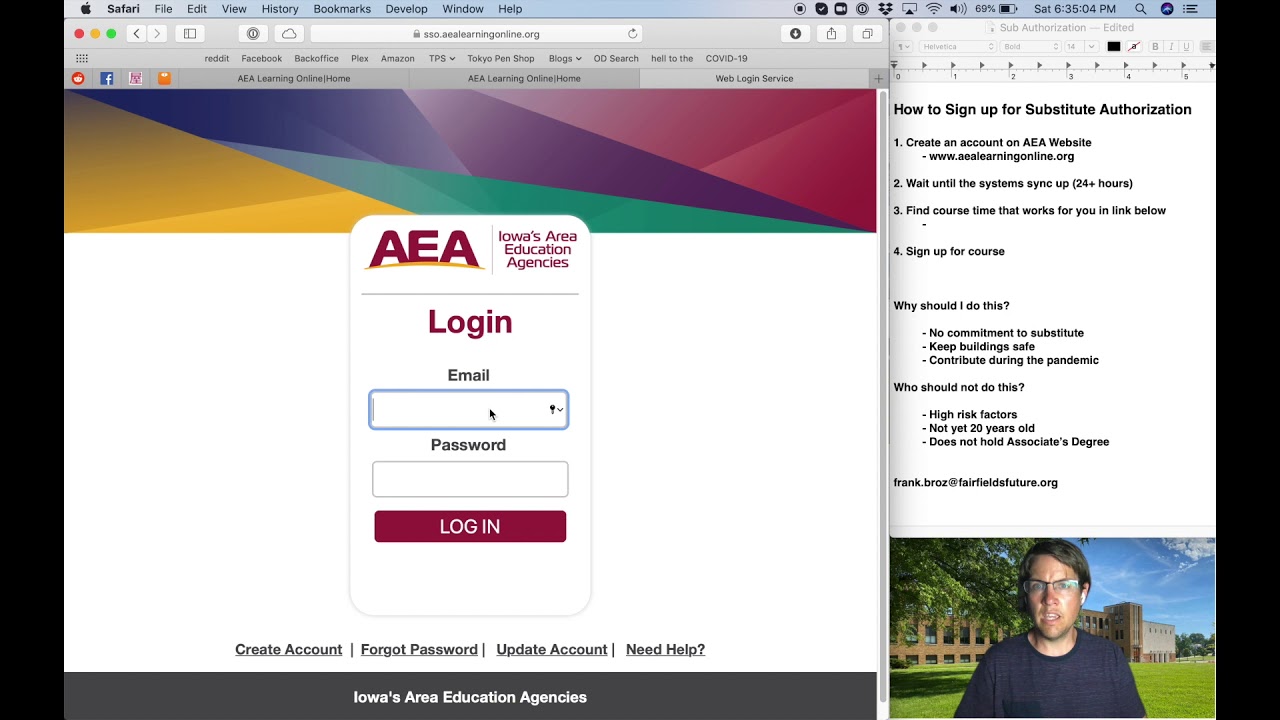Select left text alignment in TextEdit
The height and width of the screenshot is (720, 1280).
coord(1207,47)
